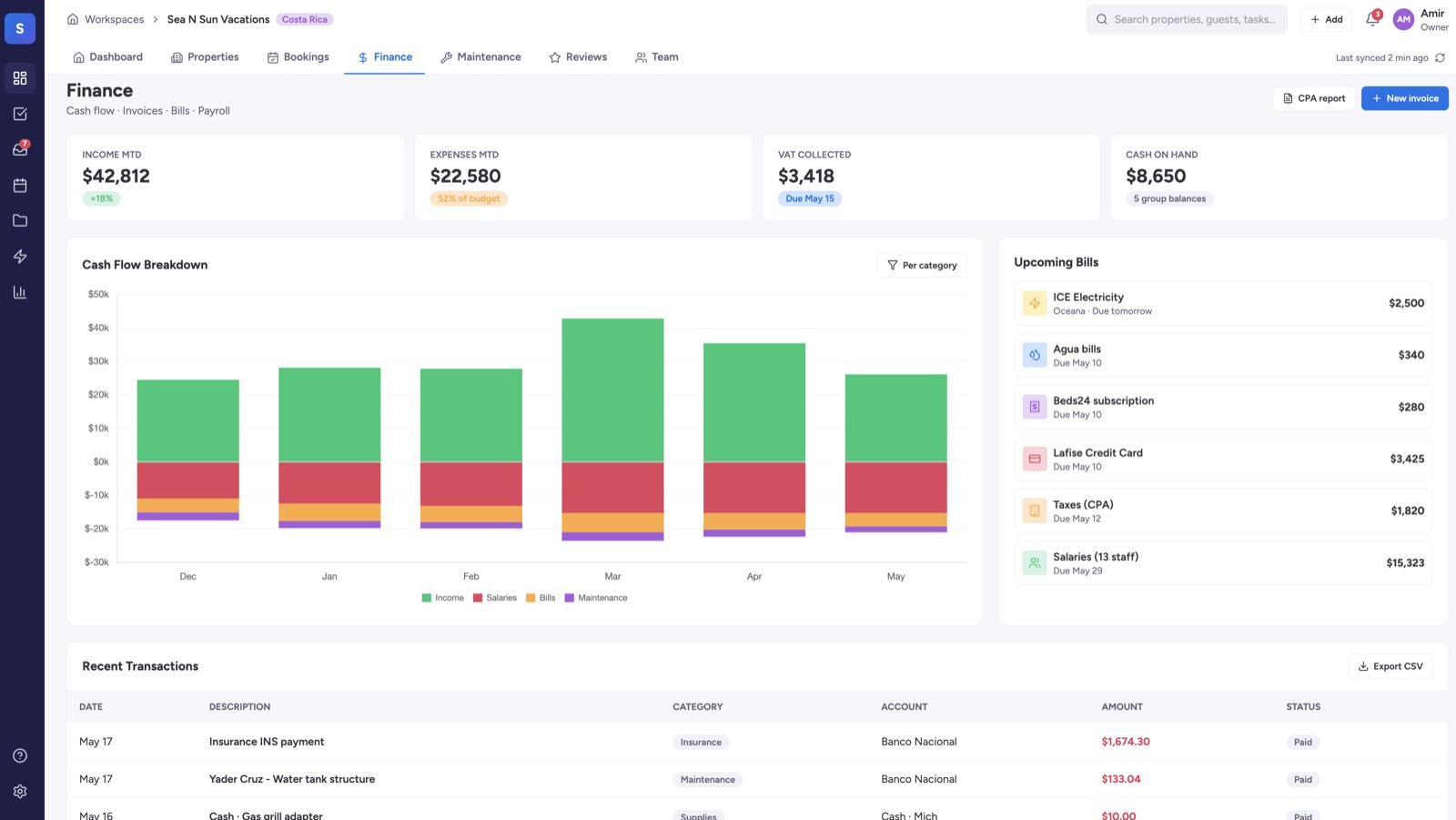This screenshot has height=820, width=1456.
Task: Open the lightning automation icon in sidebar
Action: 20,257
